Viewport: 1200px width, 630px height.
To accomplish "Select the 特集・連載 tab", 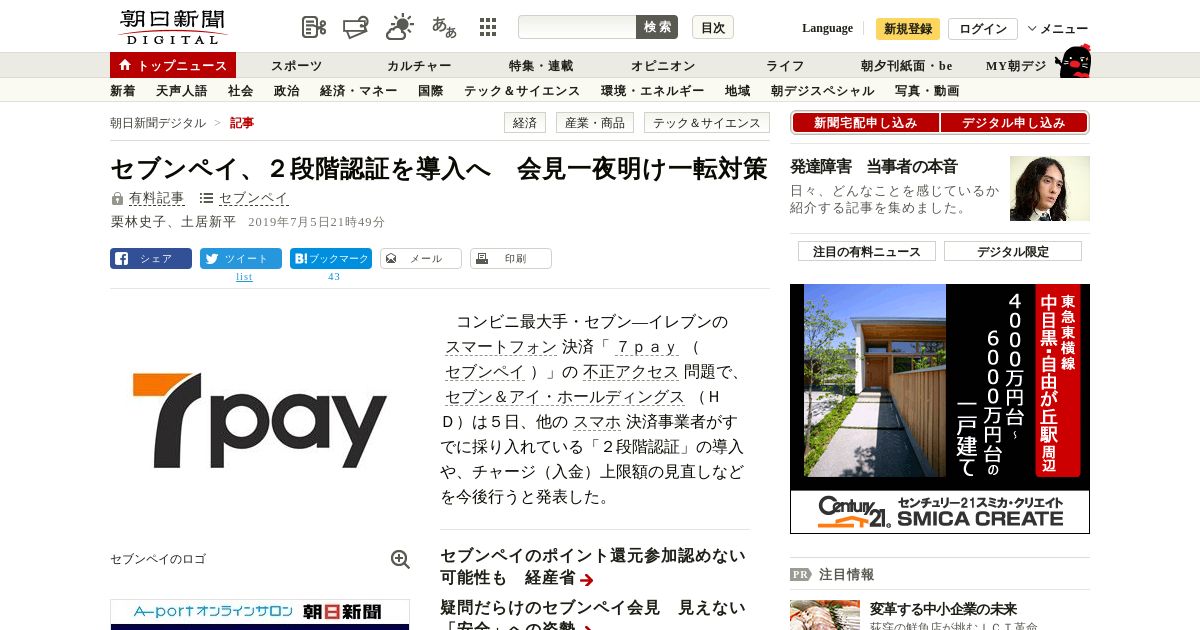I will 541,65.
